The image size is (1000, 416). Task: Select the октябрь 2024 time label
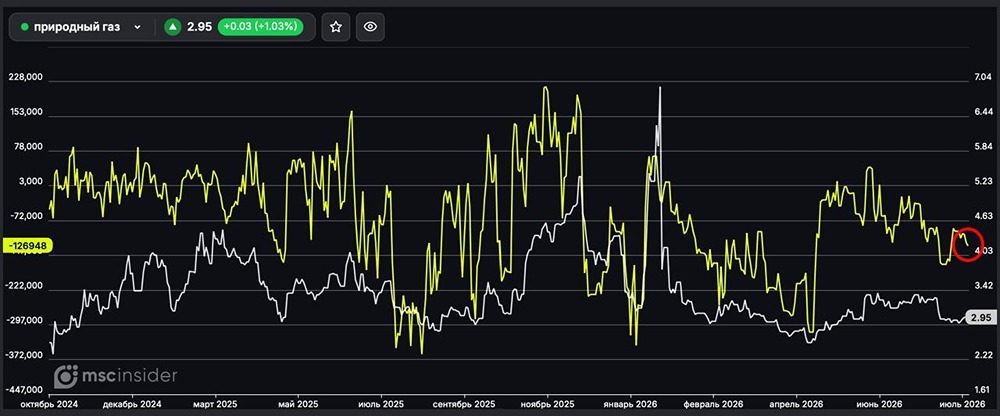coord(45,405)
